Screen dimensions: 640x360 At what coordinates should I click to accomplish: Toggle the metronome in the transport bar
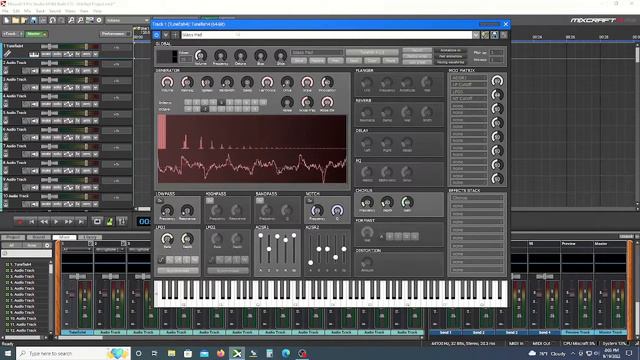point(109,221)
